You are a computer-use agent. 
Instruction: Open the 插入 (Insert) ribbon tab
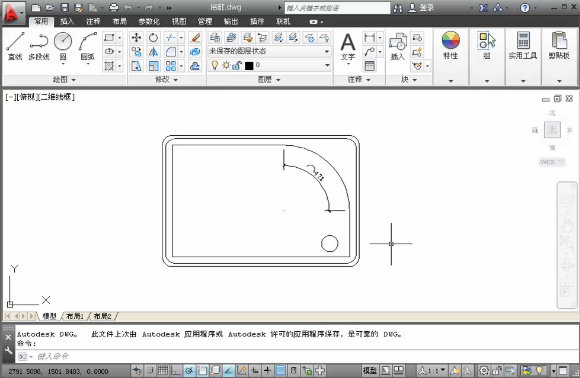coord(67,21)
